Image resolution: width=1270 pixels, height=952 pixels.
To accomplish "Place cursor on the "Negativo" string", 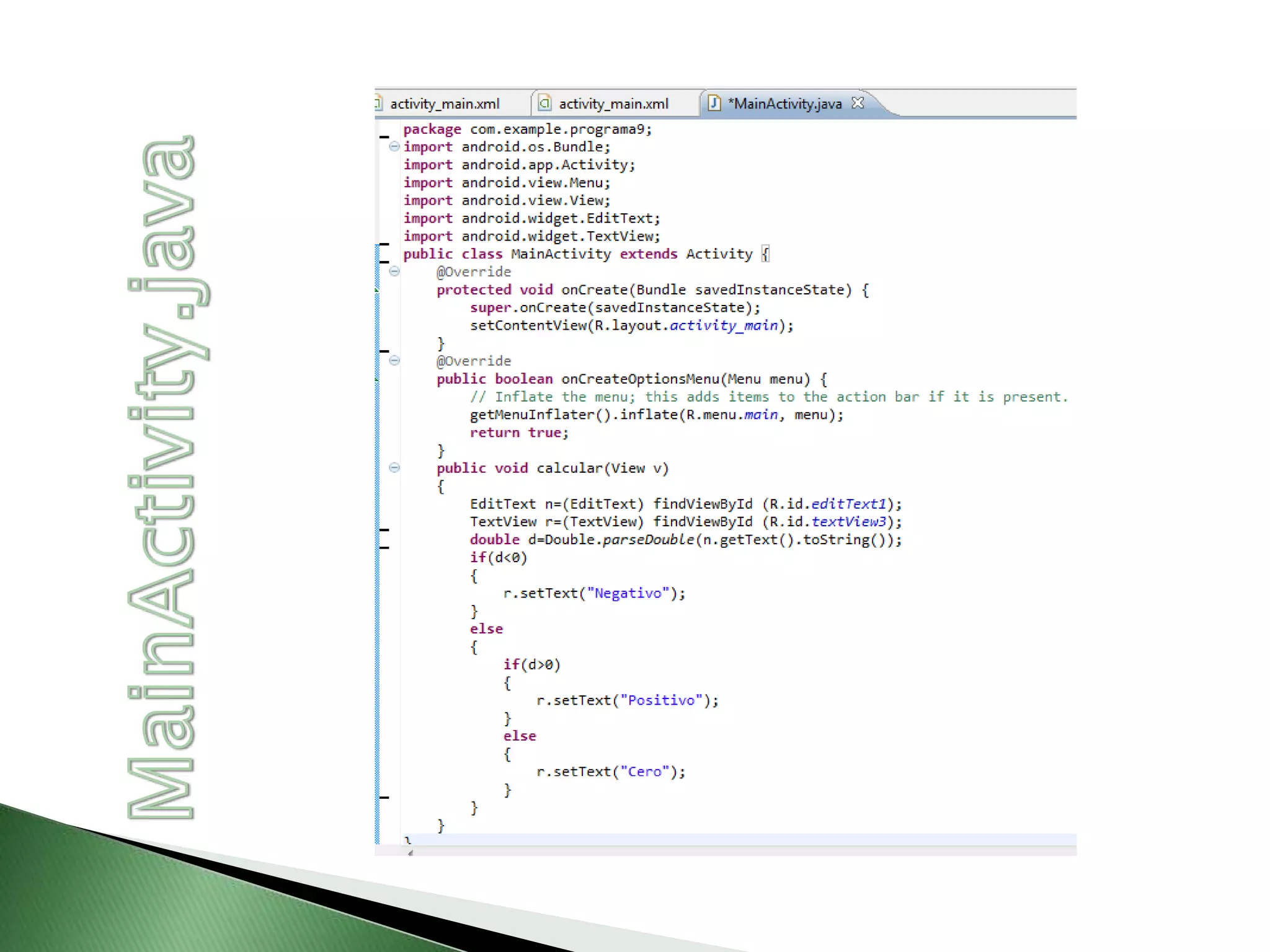I will [628, 594].
